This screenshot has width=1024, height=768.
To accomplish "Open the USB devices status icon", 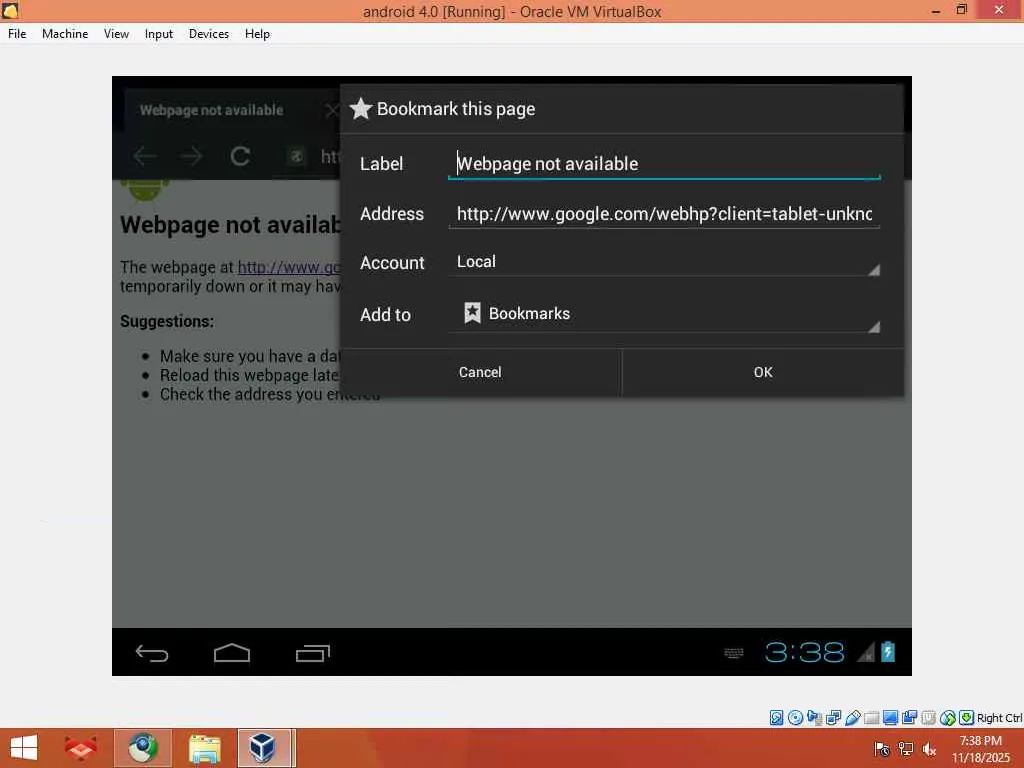I will 852,718.
